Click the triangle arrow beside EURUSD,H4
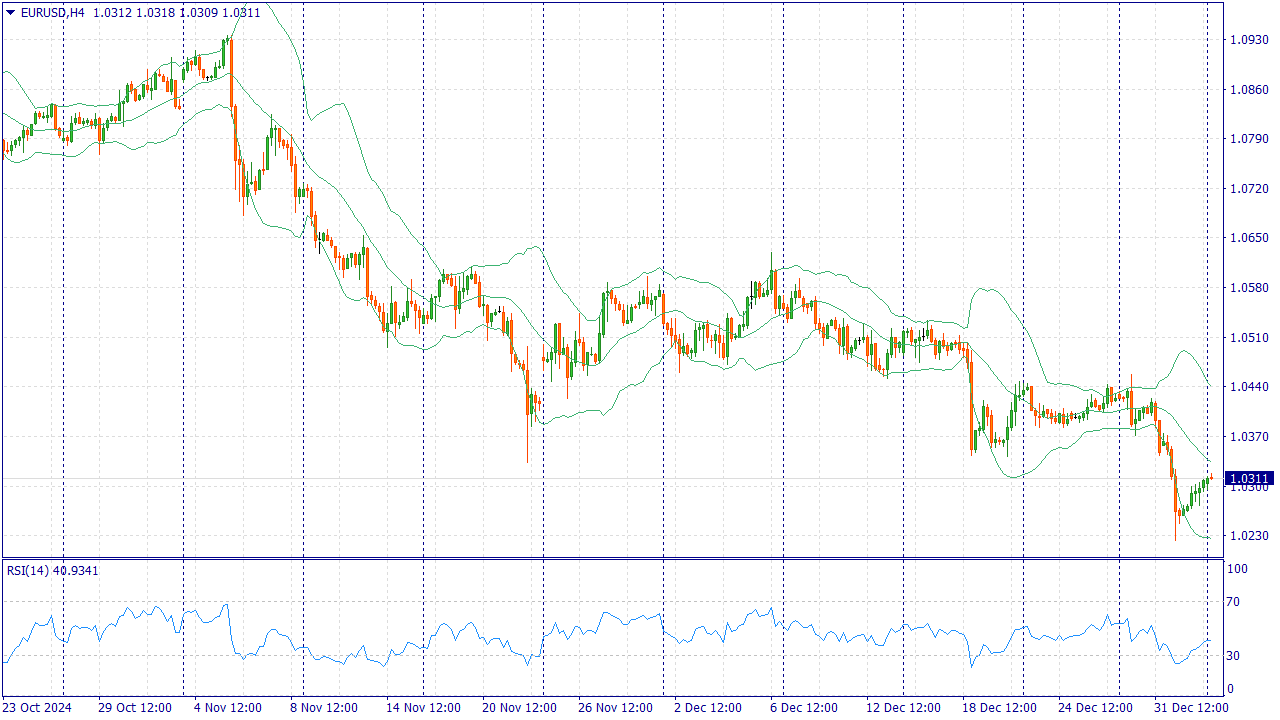Viewport: 1280px width, 720px height. pyautogui.click(x=11, y=13)
